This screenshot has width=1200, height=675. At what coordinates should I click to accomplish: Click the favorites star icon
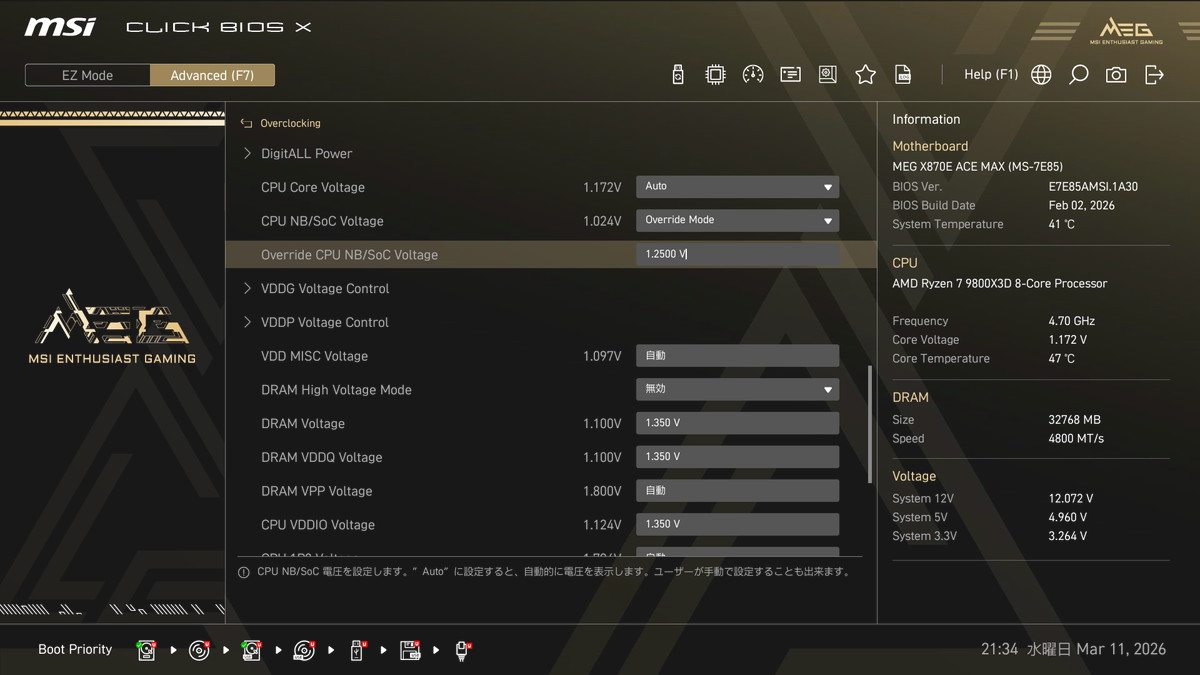[x=865, y=75]
